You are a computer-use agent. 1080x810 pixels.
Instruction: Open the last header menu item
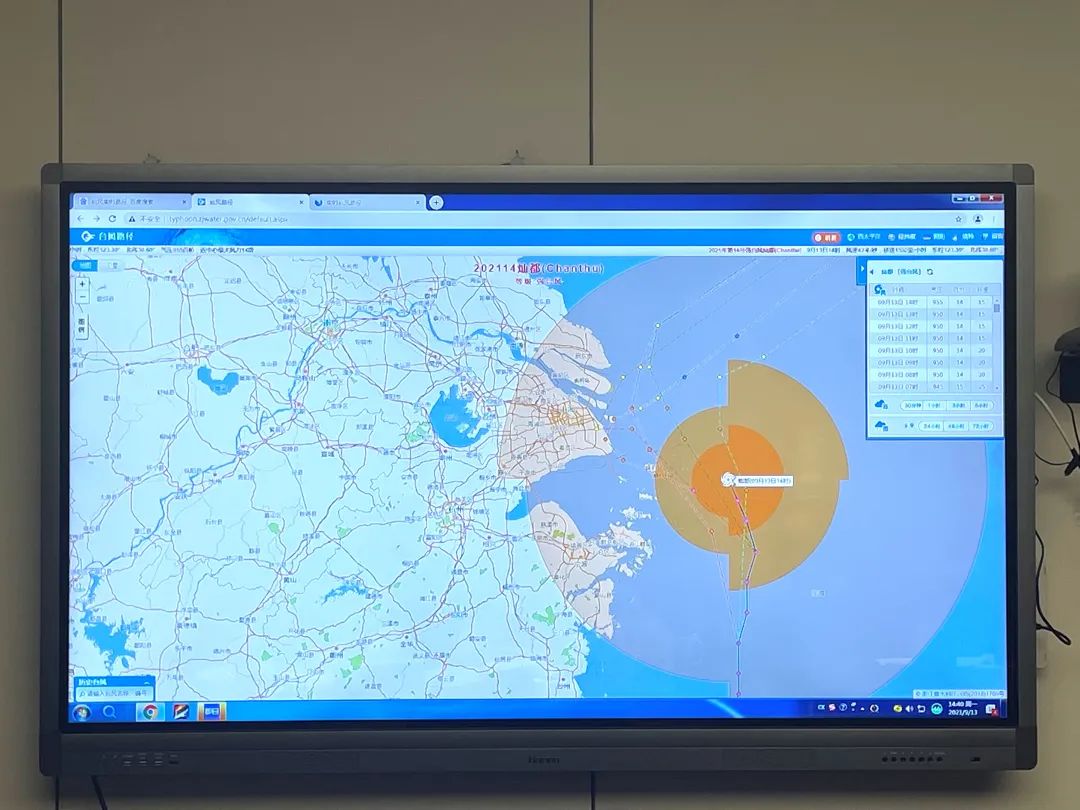tap(993, 237)
